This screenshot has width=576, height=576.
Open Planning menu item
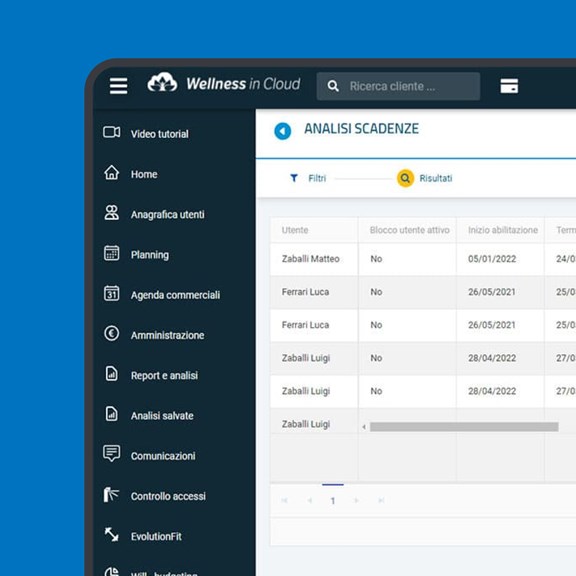pos(150,255)
